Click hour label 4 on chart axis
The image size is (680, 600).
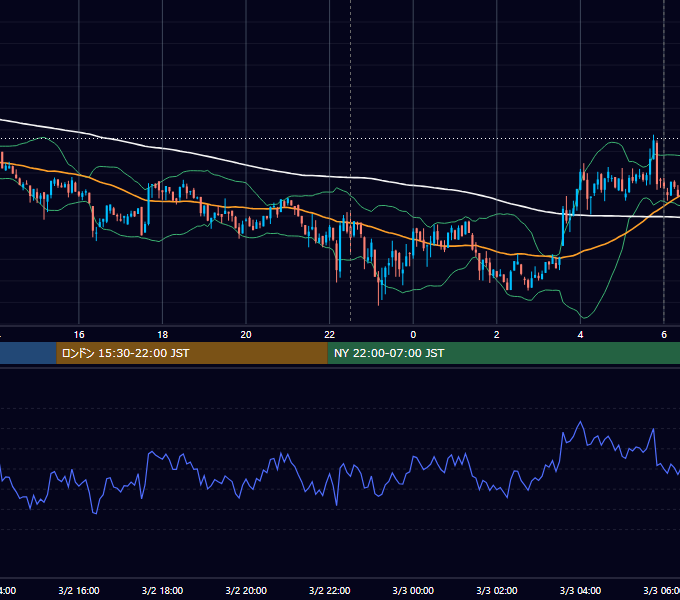[580, 335]
